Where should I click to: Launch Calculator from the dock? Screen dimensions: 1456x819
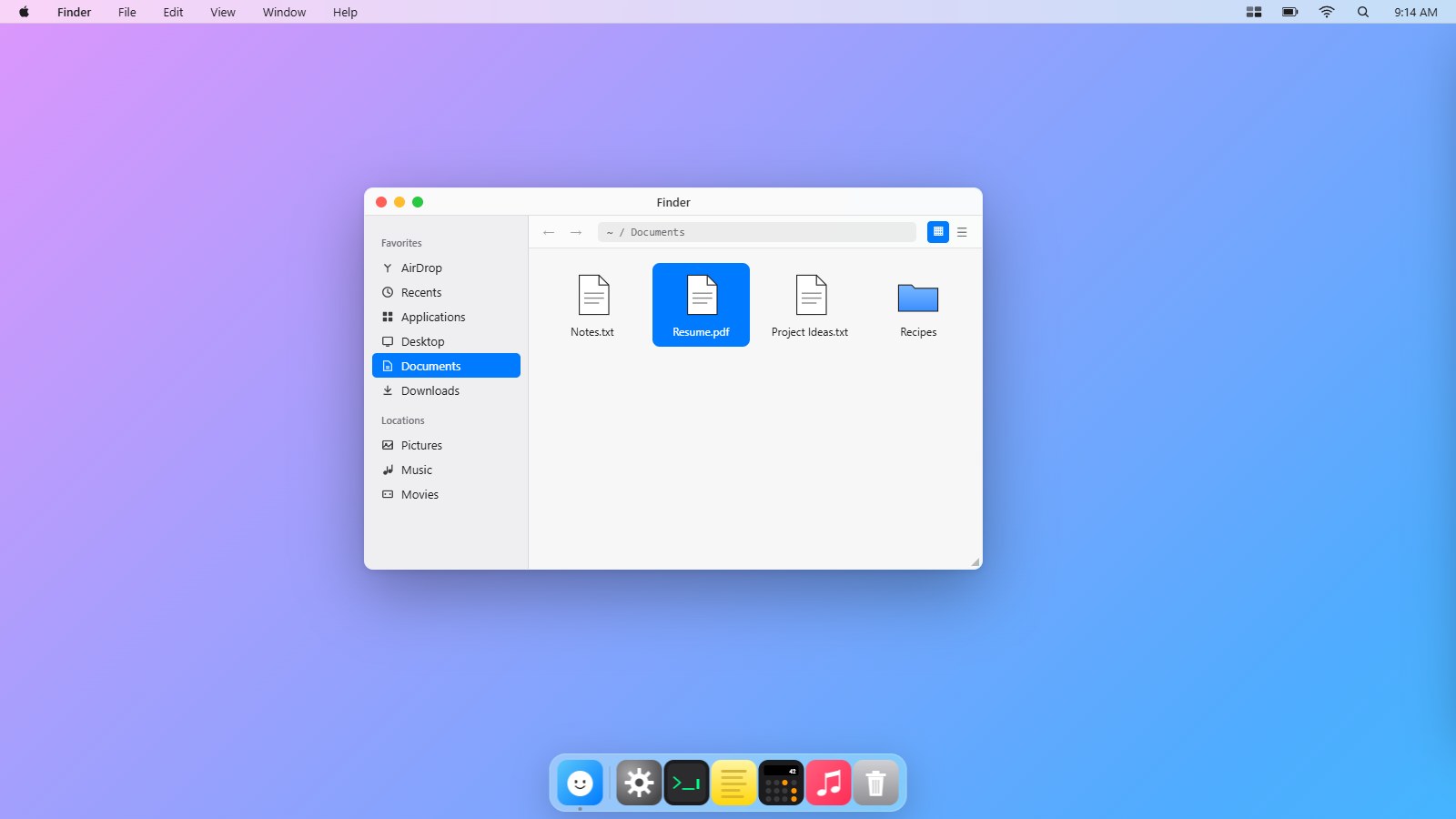click(x=782, y=783)
